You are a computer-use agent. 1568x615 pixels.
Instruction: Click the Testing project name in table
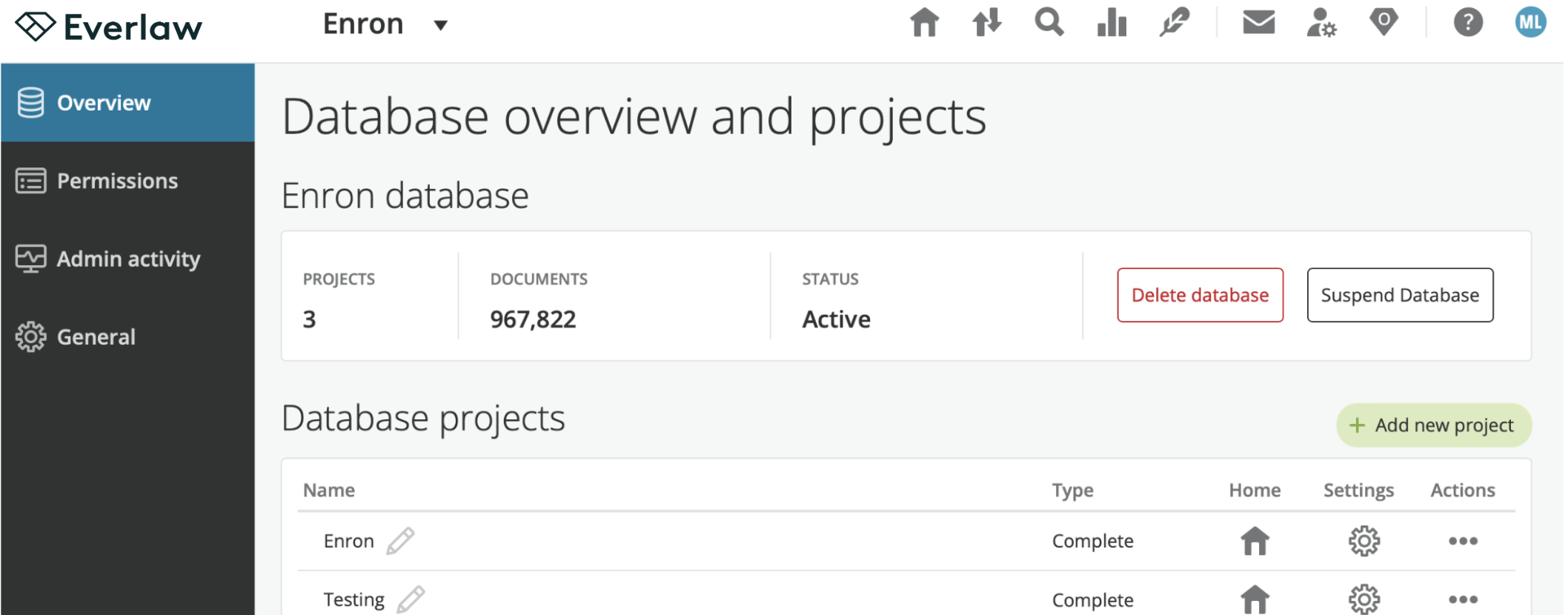point(353,599)
